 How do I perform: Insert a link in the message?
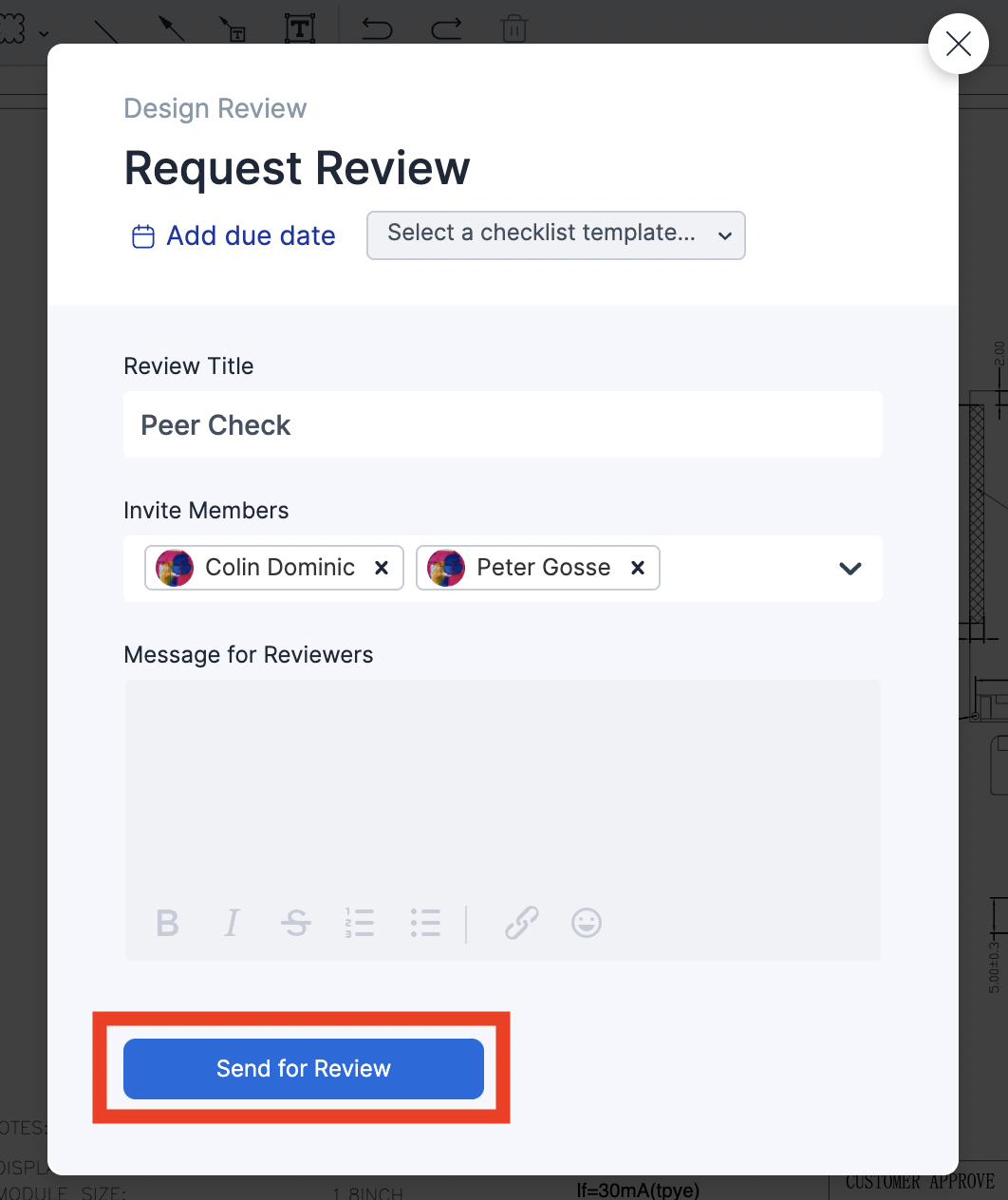pos(522,923)
